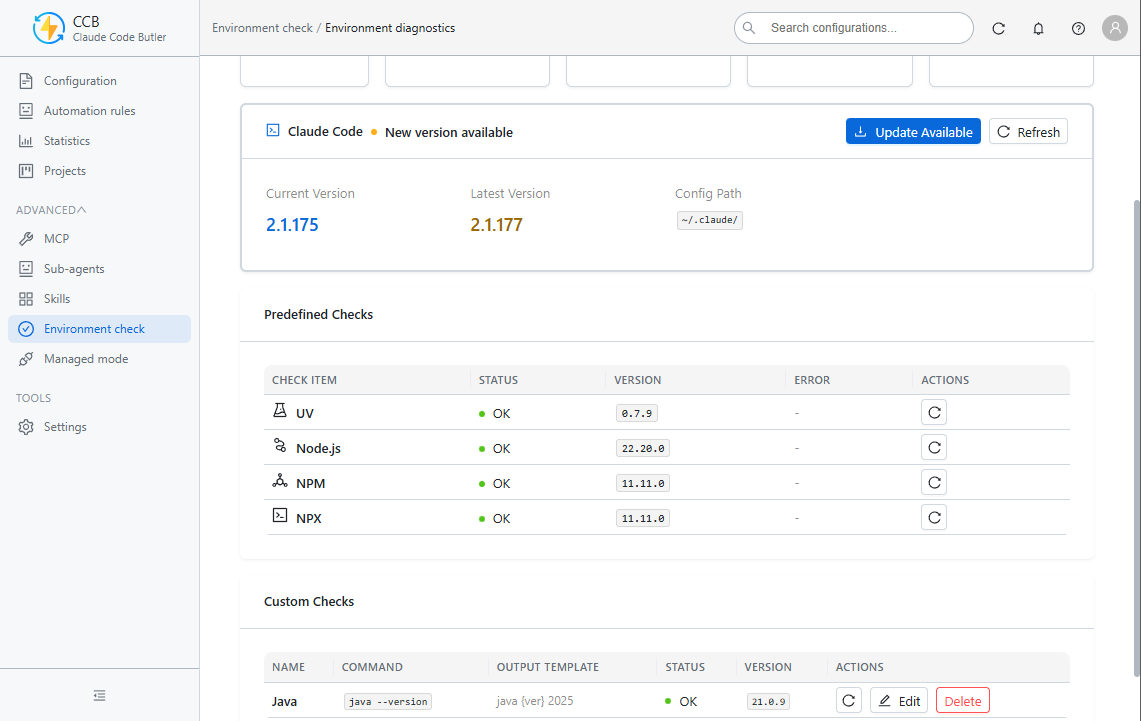This screenshot has width=1141, height=721.
Task: Delete the Java custom check
Action: tap(963, 701)
